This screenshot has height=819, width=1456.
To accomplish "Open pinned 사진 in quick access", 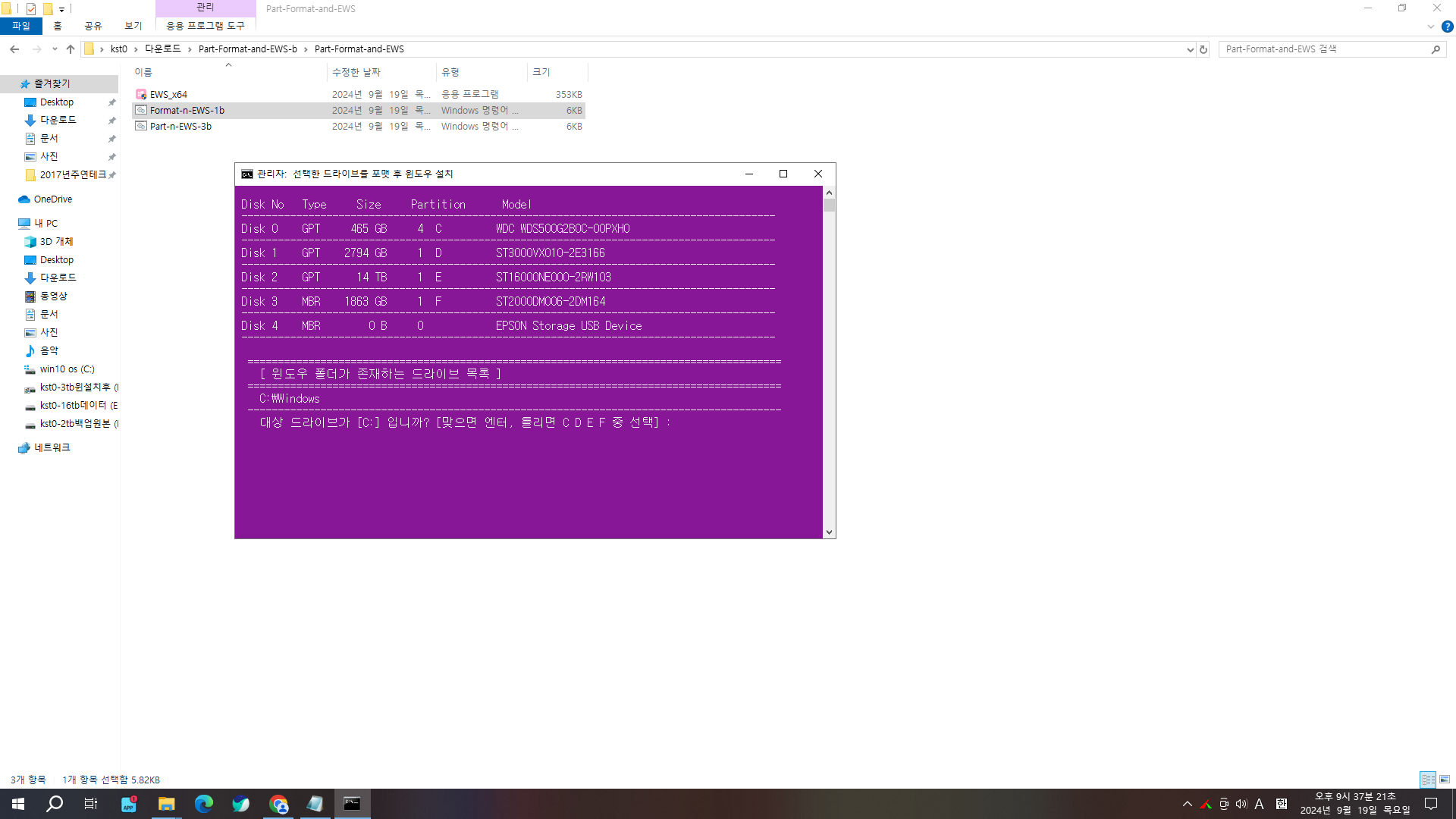I will (x=49, y=157).
